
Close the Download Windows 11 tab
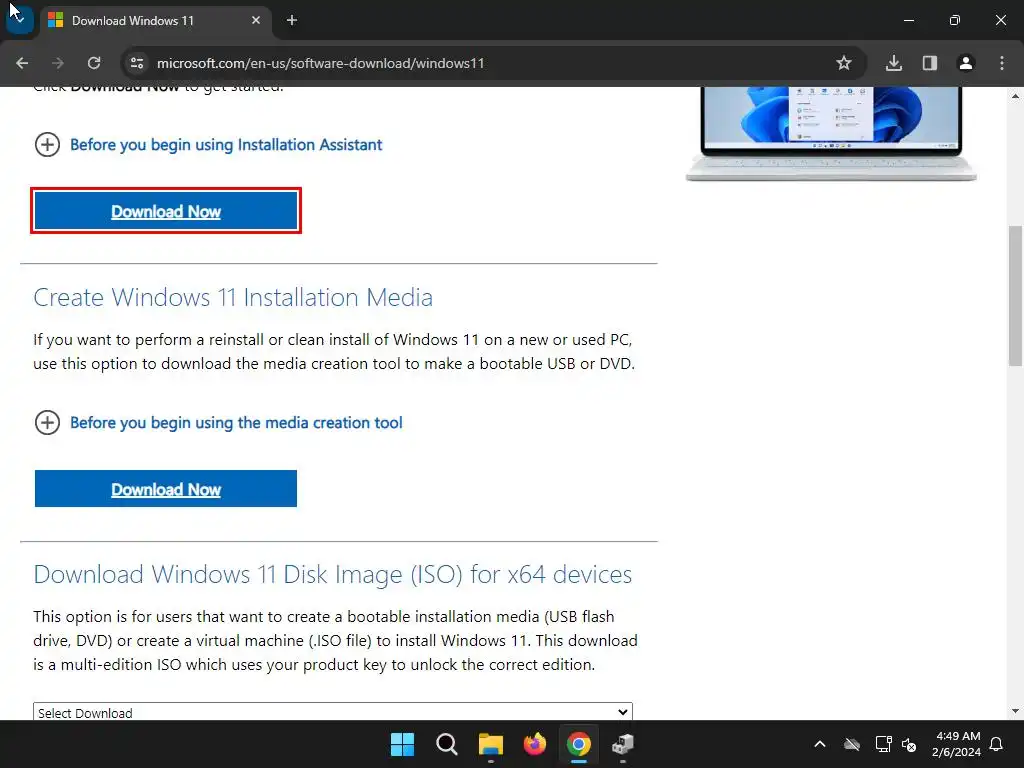(x=256, y=21)
